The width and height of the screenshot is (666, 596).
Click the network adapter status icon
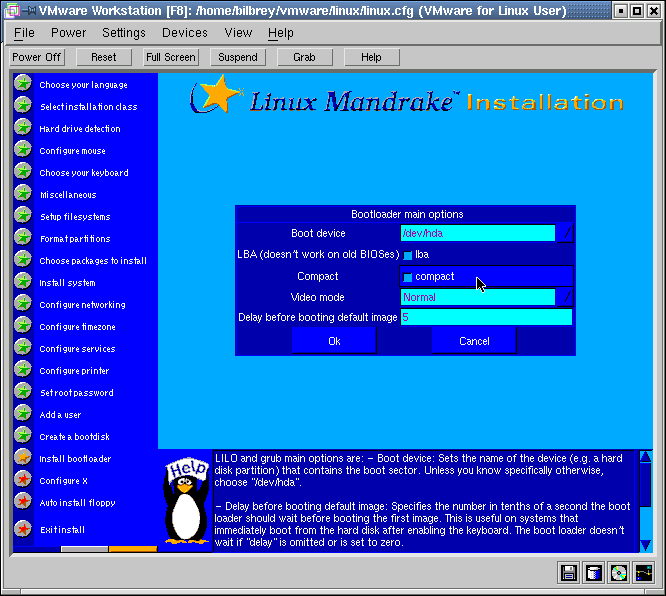pos(644,573)
